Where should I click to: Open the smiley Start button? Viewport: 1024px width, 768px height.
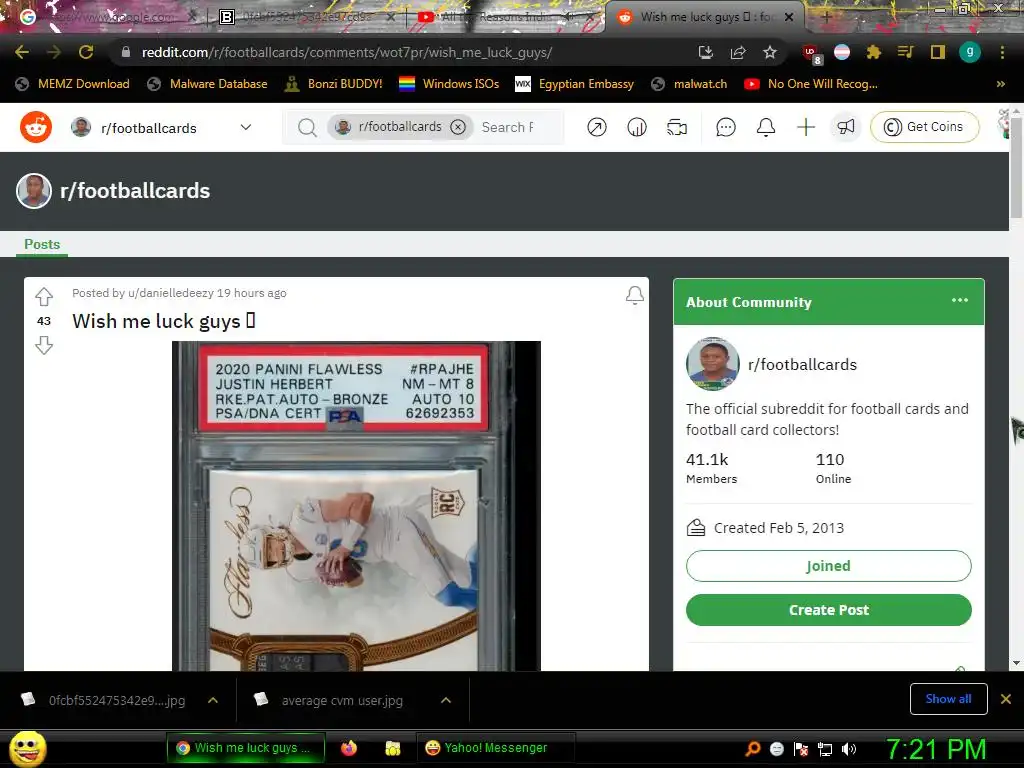(27, 748)
